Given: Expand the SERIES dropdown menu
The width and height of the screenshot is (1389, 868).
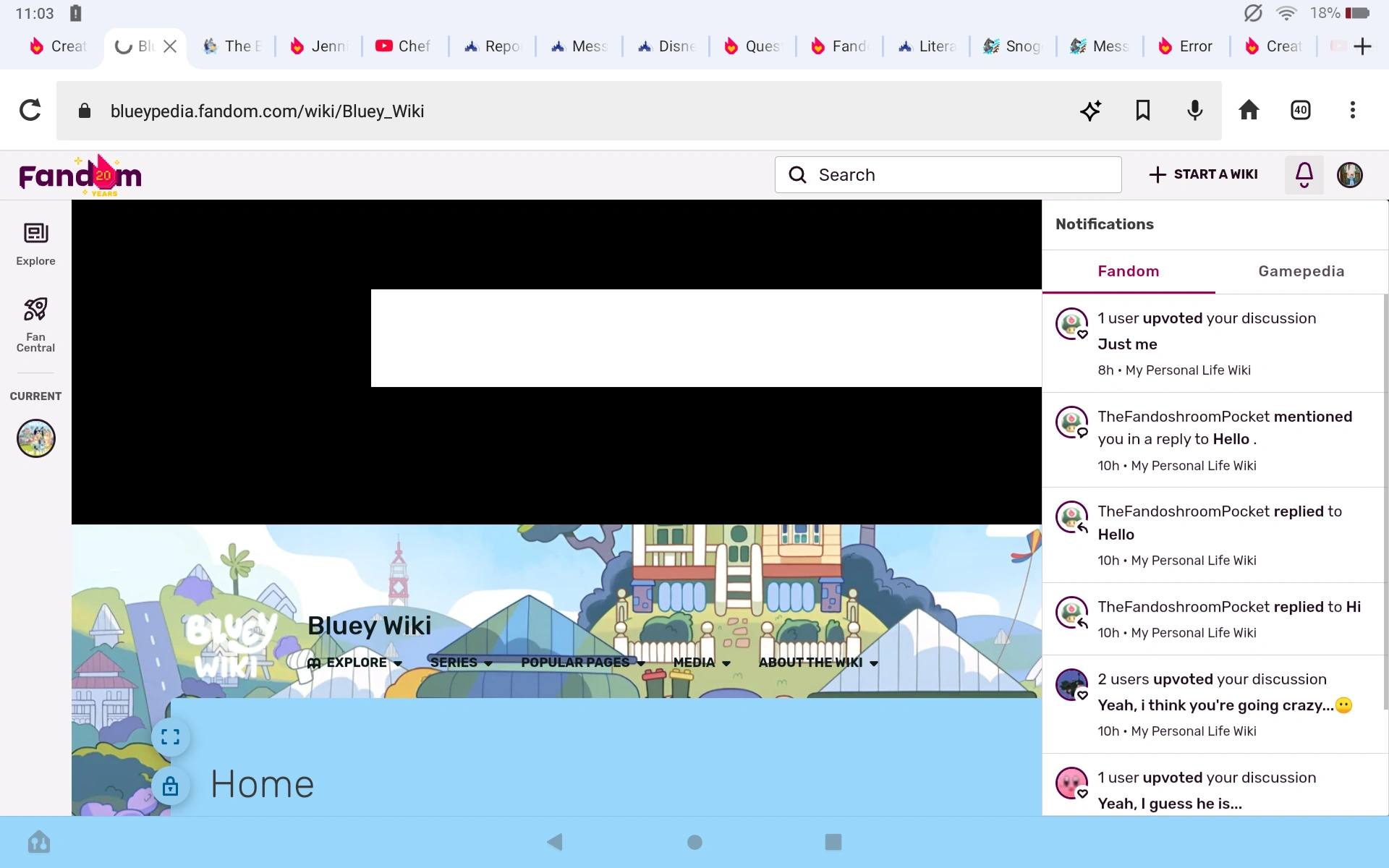Looking at the screenshot, I should (x=461, y=663).
